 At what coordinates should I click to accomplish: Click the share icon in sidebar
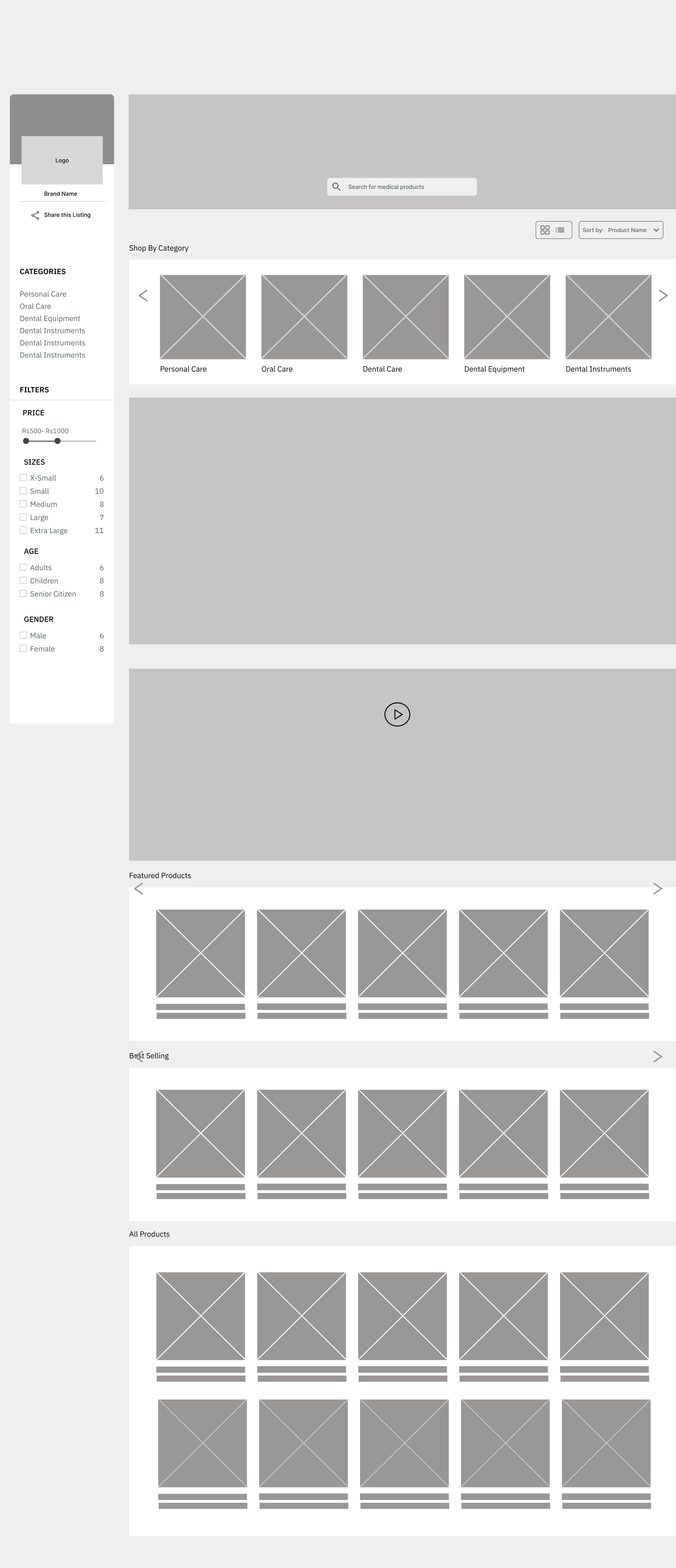35,215
